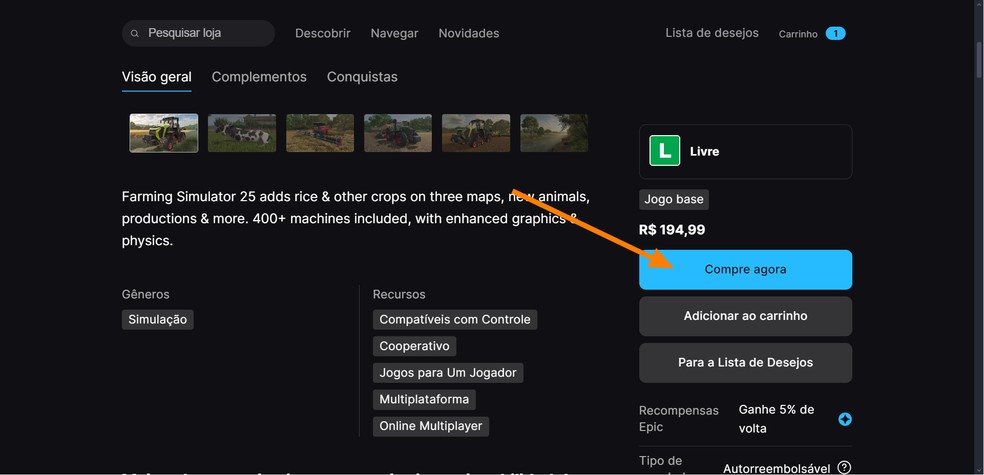Screen dimensions: 984x475
Task: Click the Gêneros heading
Action: pyautogui.click(x=146, y=294)
